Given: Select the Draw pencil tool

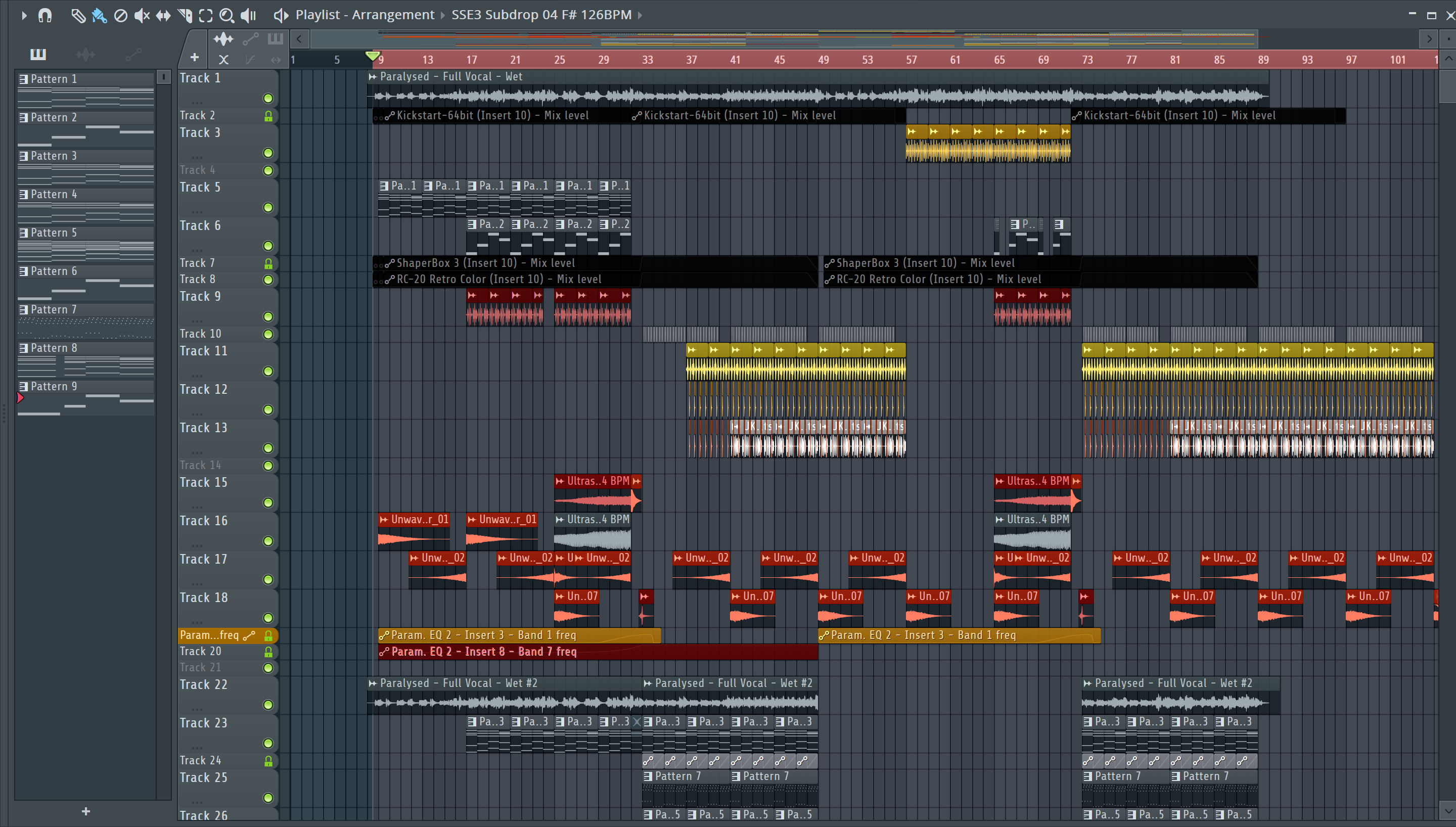Looking at the screenshot, I should tap(78, 15).
